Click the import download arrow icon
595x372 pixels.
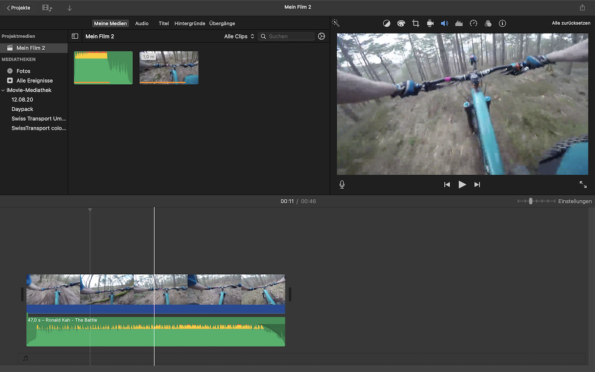pos(69,8)
